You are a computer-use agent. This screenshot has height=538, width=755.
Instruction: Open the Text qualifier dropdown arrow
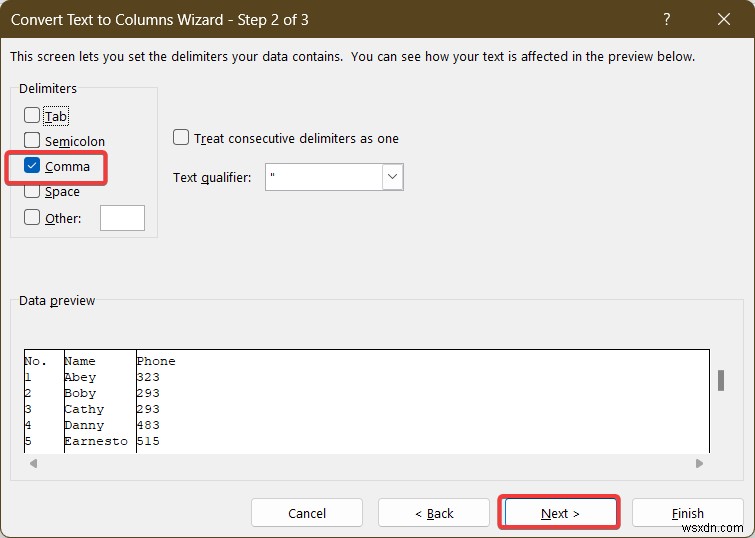pyautogui.click(x=392, y=177)
